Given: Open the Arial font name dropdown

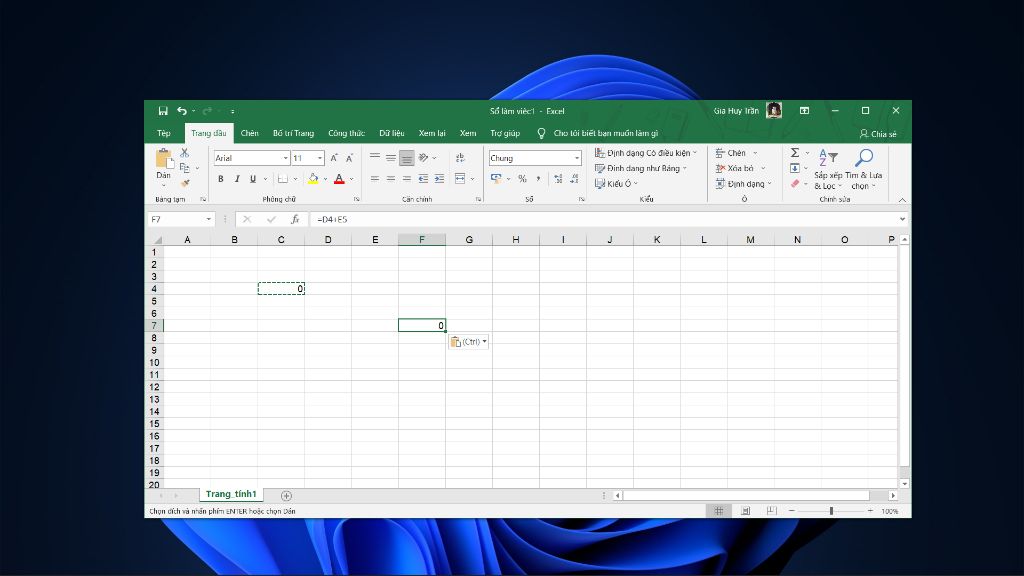Looking at the screenshot, I should (x=285, y=158).
